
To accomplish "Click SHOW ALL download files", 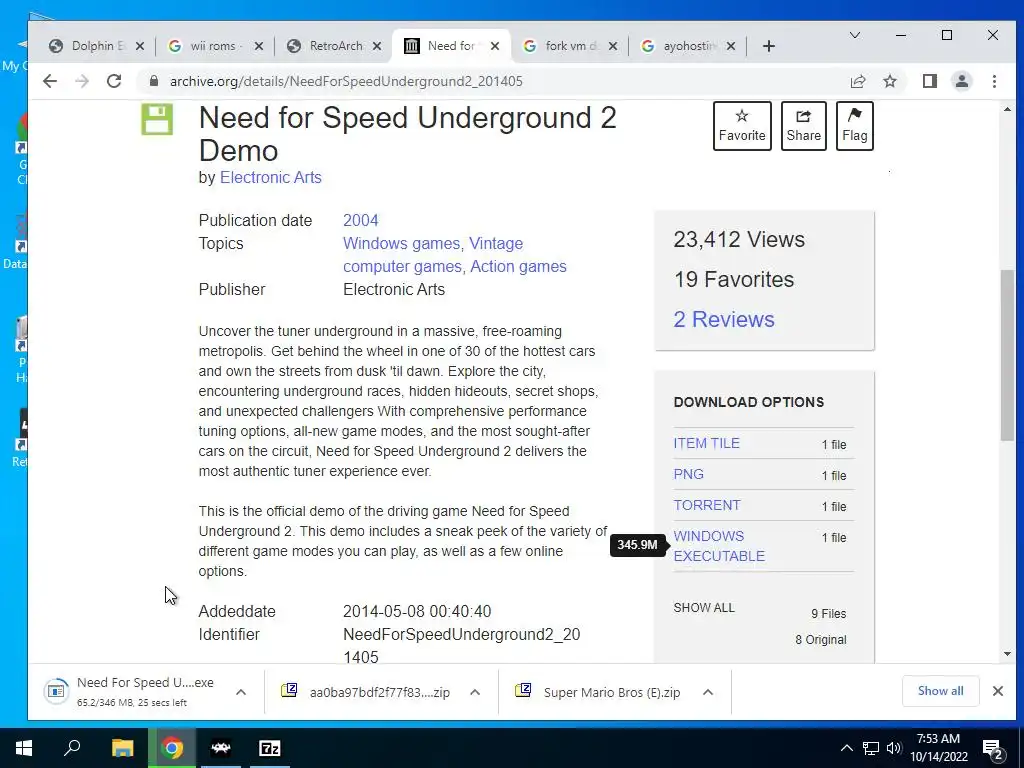I will tap(704, 607).
